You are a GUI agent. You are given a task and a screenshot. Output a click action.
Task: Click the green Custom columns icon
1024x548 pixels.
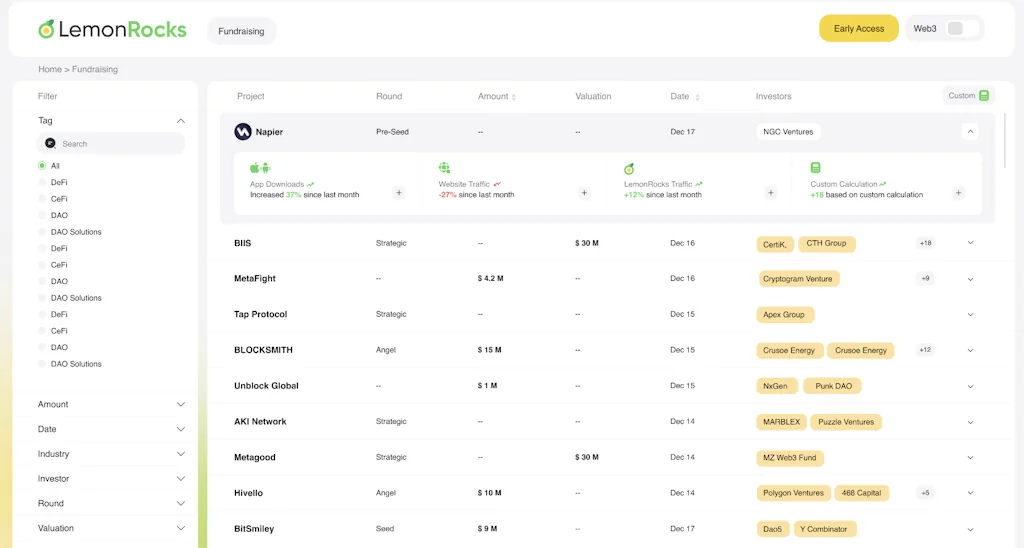pyautogui.click(x=984, y=96)
